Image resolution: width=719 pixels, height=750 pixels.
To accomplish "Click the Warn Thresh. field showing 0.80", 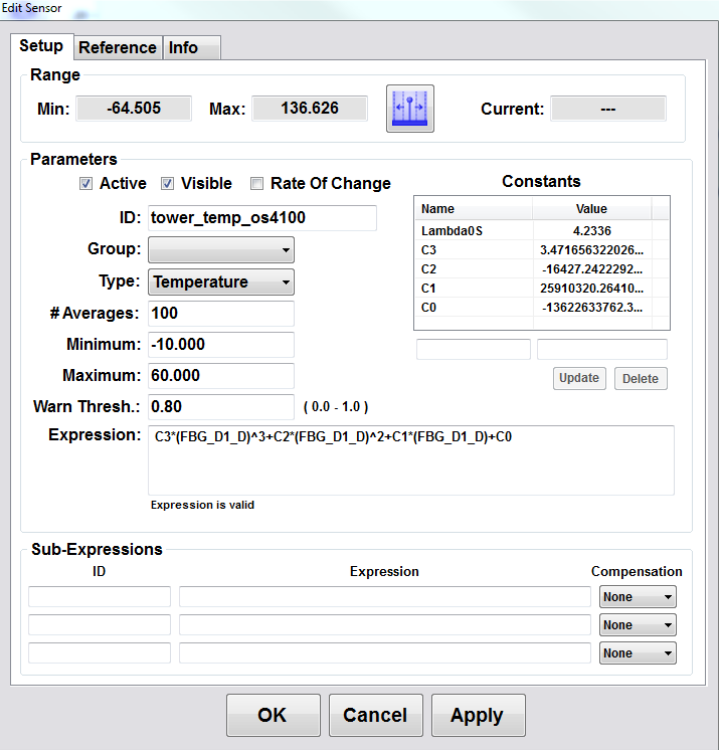I will [x=221, y=407].
